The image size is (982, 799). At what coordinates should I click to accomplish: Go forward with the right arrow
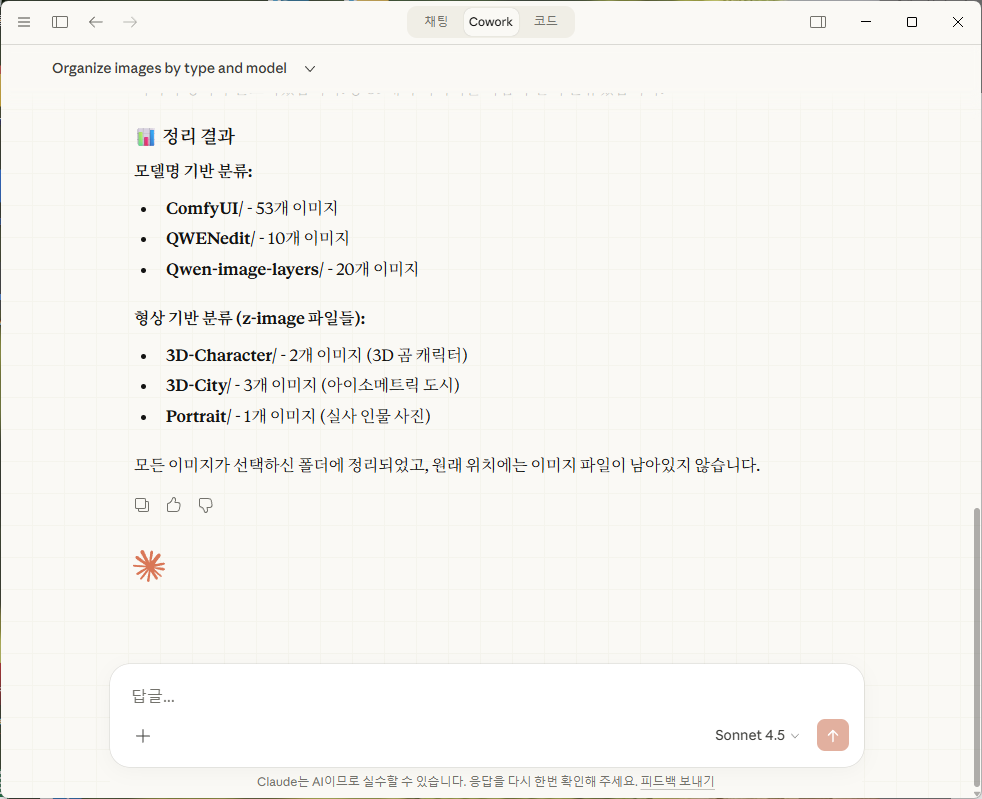pyautogui.click(x=130, y=22)
